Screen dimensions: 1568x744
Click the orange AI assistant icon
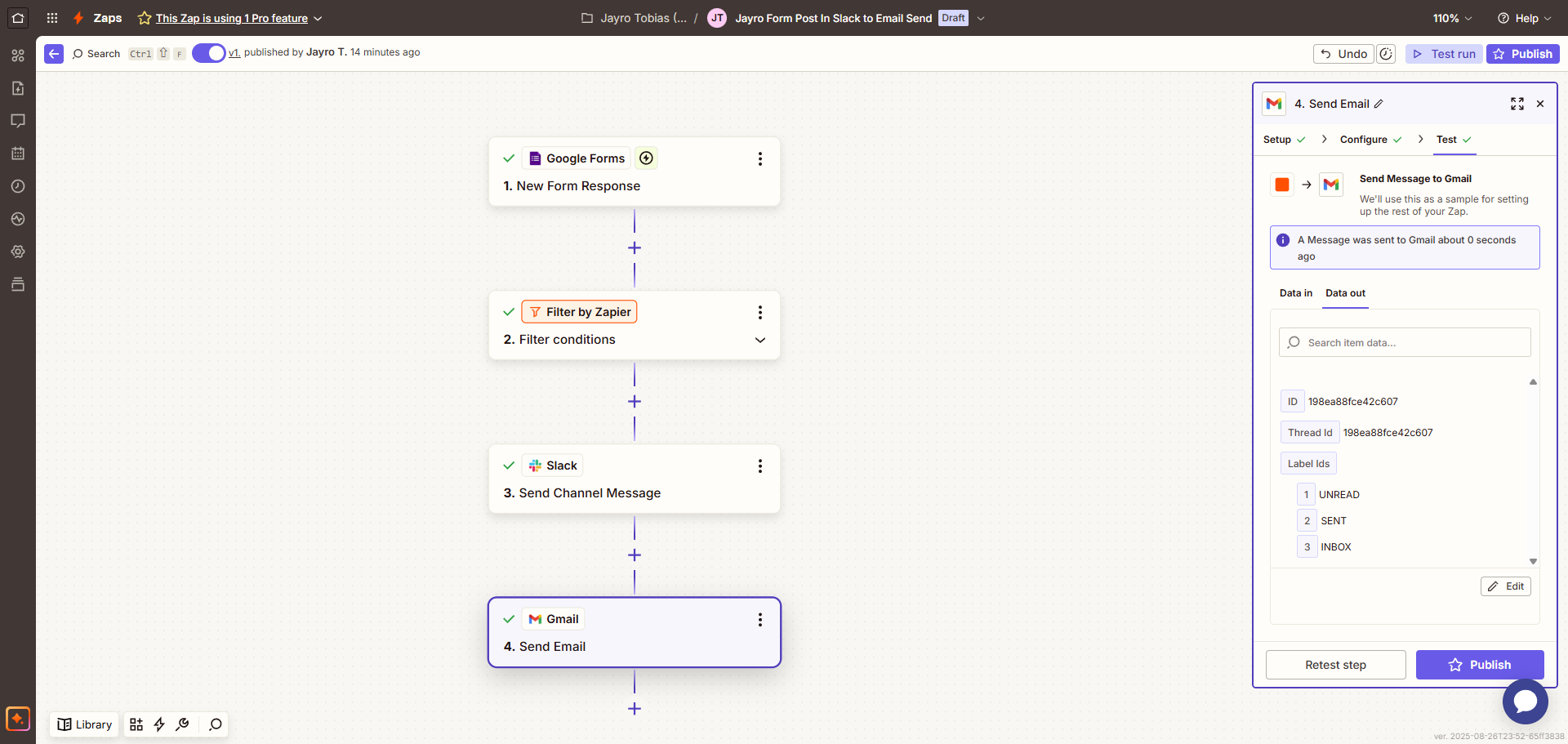[18, 719]
